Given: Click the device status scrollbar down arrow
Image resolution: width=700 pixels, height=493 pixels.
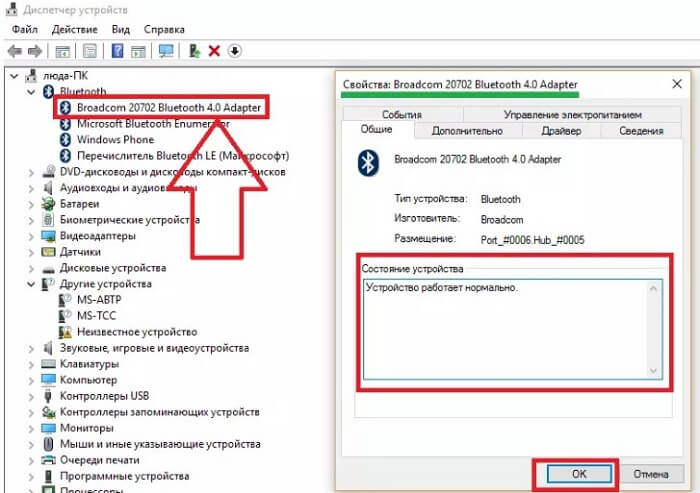Looking at the screenshot, I should 654,372.
